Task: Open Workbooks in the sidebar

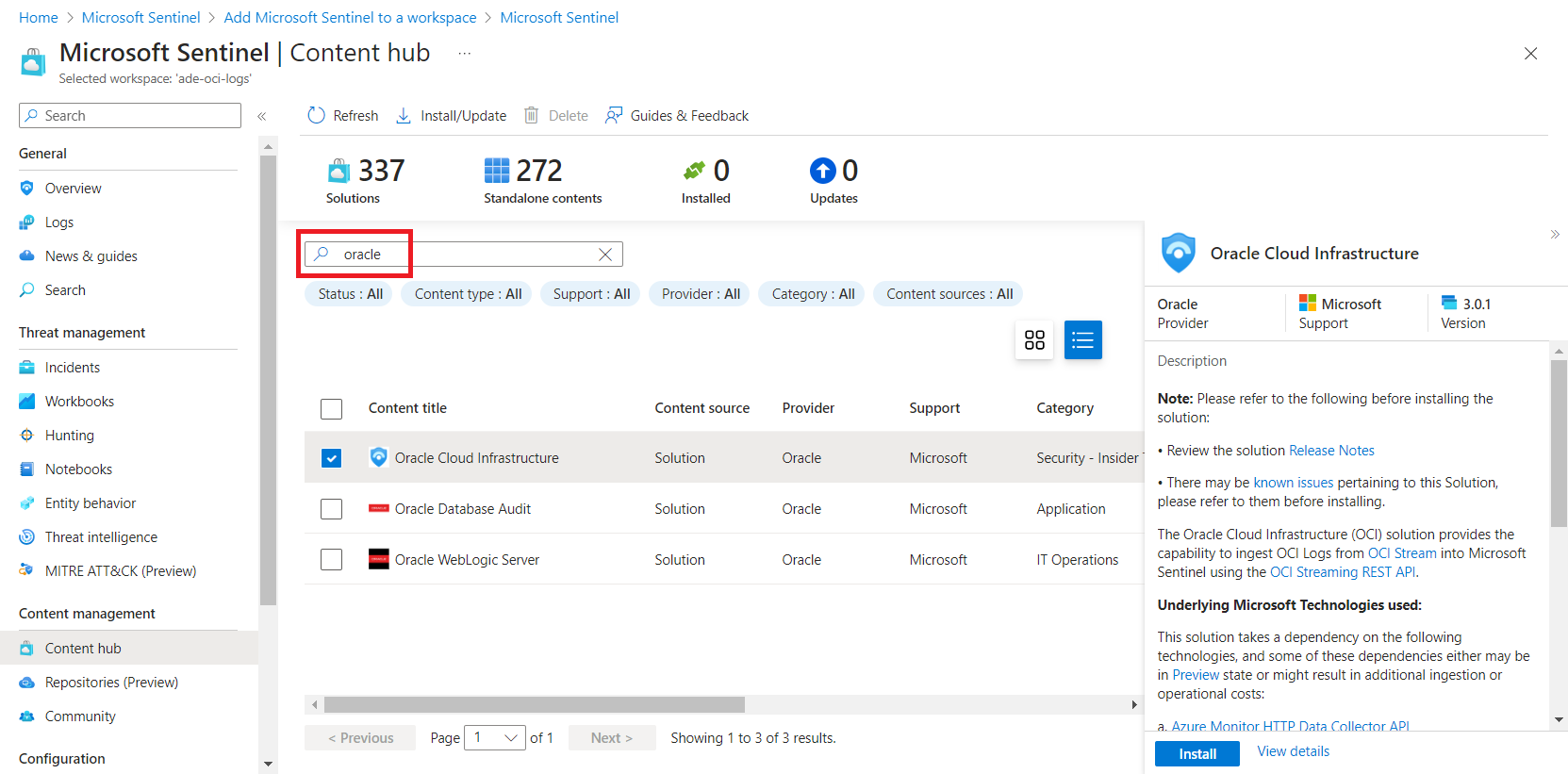Action: pos(79,402)
